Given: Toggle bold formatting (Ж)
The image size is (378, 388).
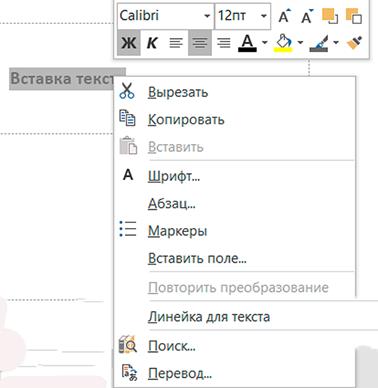Looking at the screenshot, I should coord(129,43).
